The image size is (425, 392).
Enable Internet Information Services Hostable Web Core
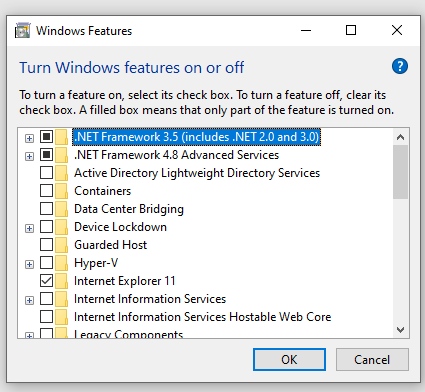point(46,317)
